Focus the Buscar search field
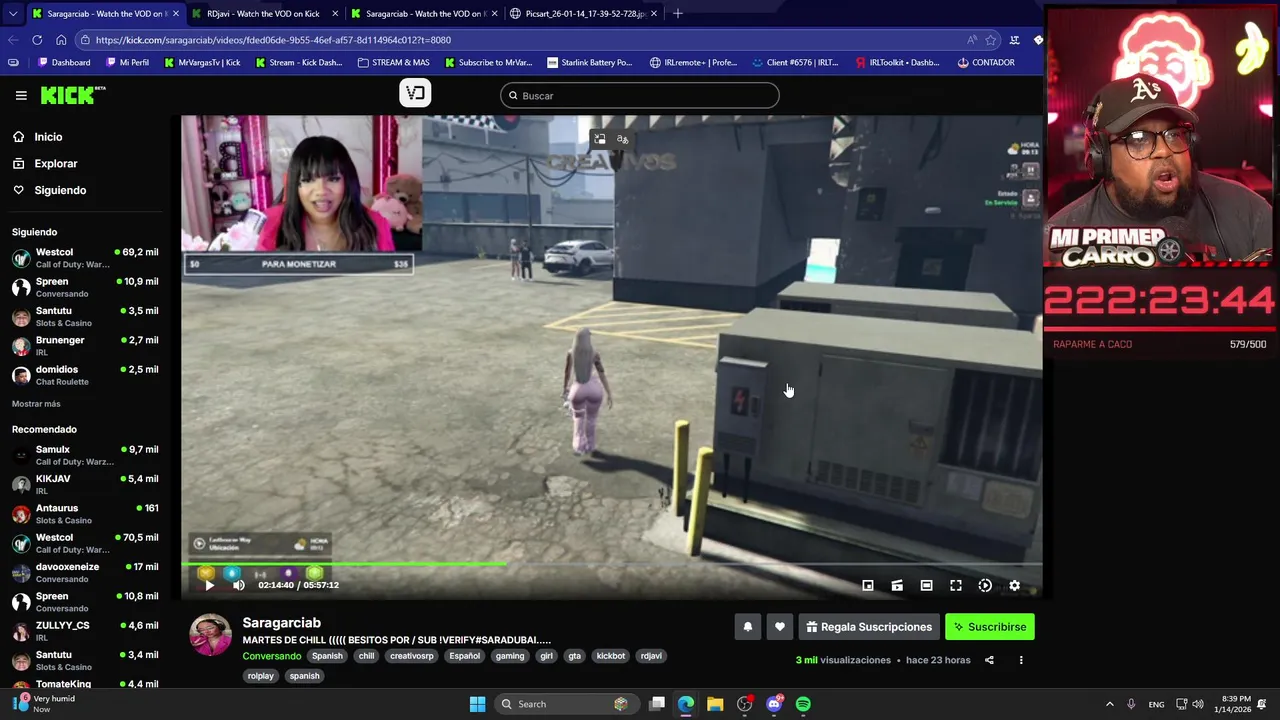This screenshot has width=1280, height=720. coord(640,96)
